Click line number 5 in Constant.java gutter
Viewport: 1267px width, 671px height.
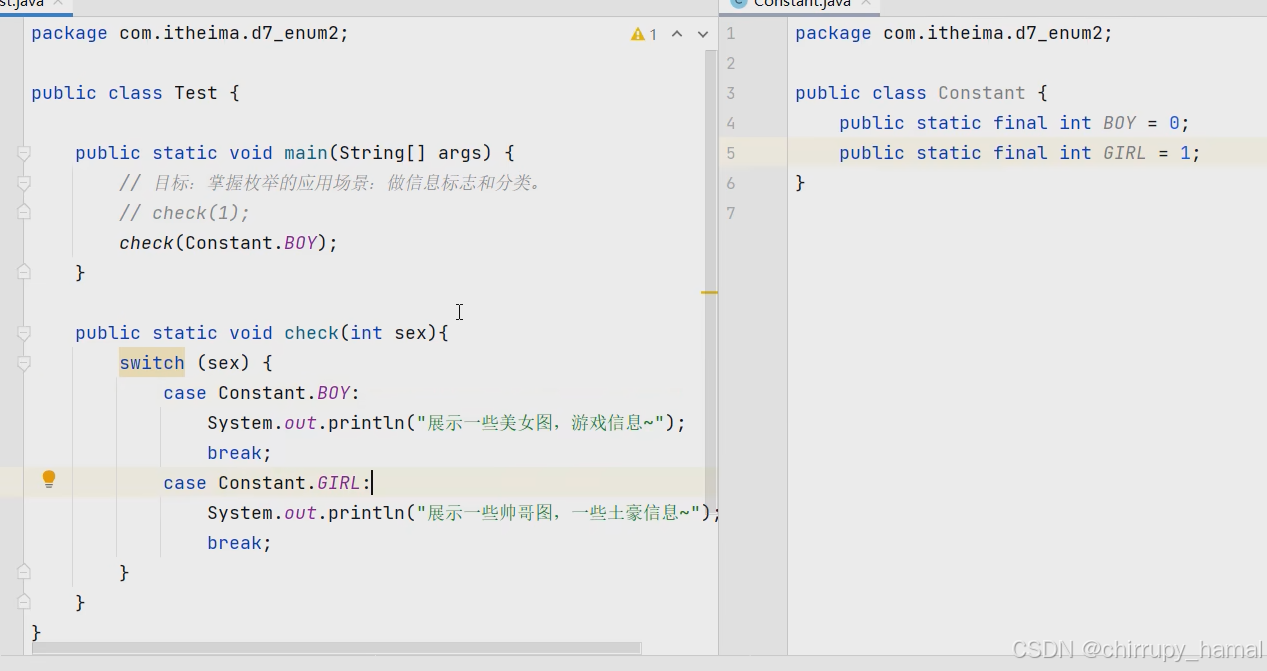tap(730, 153)
